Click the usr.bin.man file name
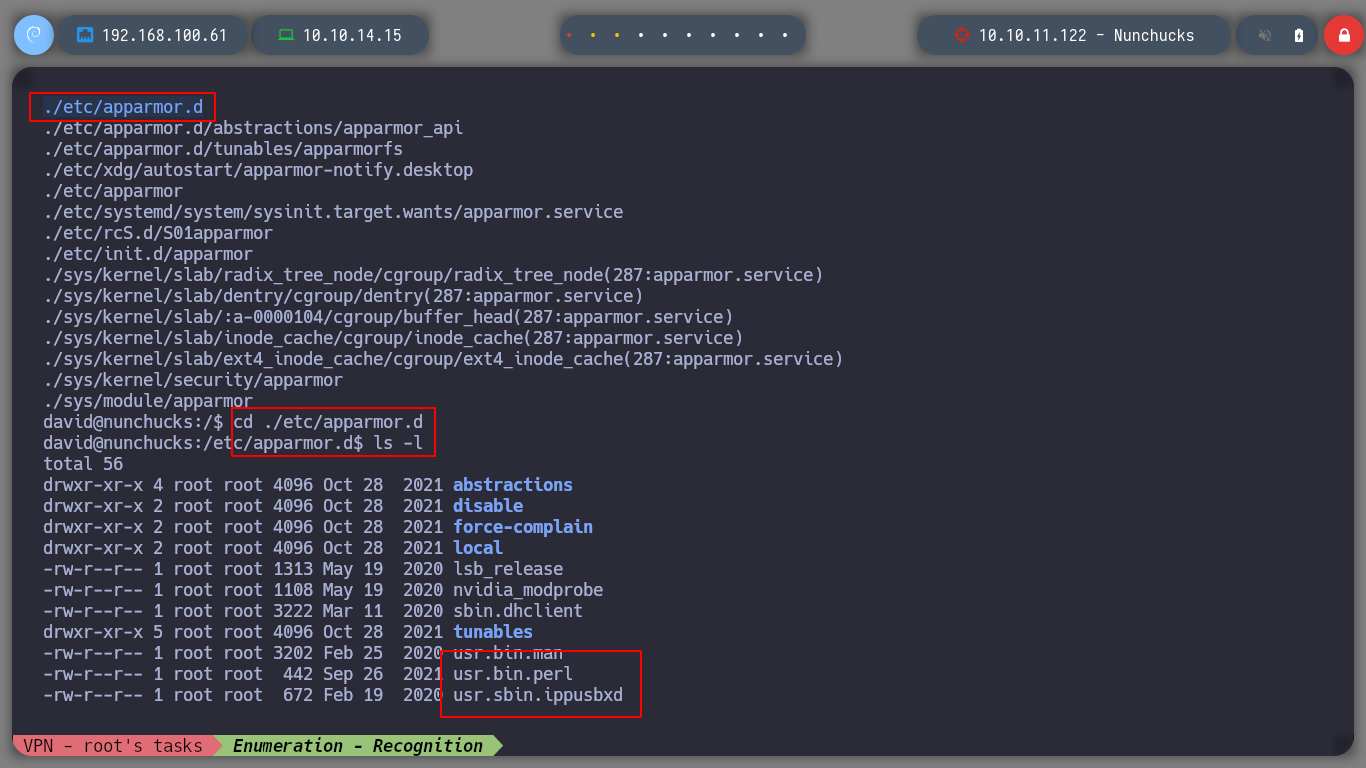 508,653
